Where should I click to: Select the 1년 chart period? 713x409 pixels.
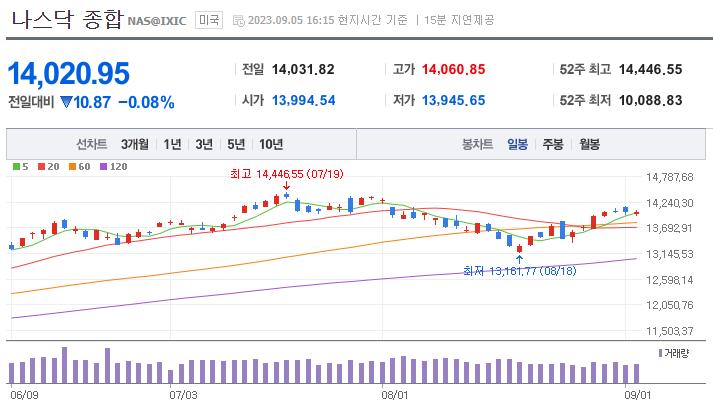click(172, 145)
